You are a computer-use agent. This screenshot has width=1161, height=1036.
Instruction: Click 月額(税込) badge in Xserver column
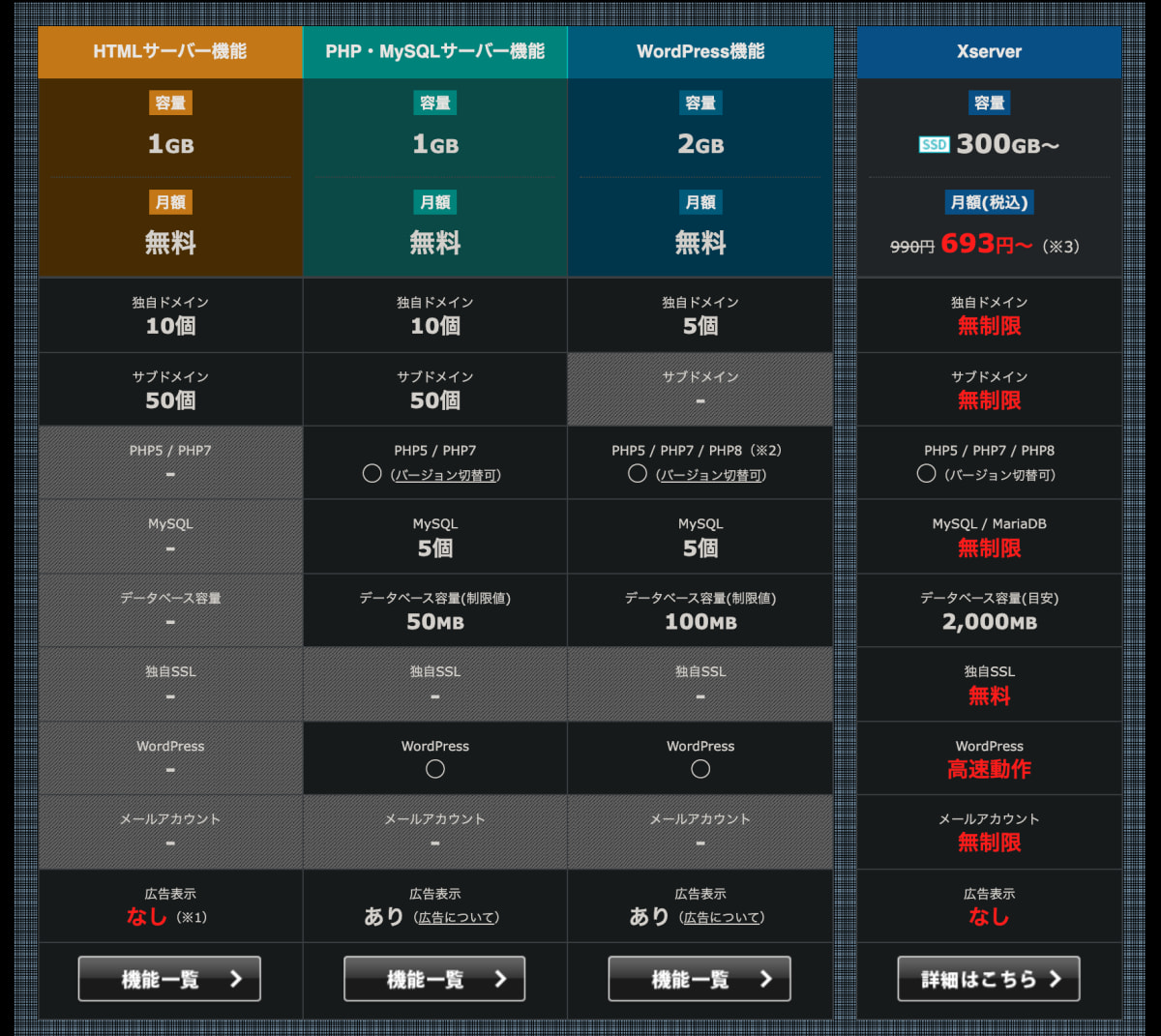point(989,202)
